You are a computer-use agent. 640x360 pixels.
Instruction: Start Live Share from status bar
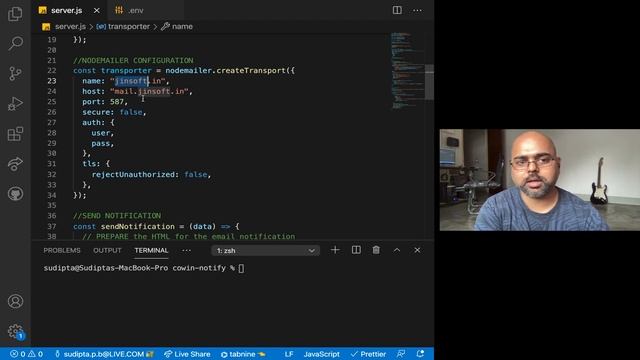tap(187, 354)
